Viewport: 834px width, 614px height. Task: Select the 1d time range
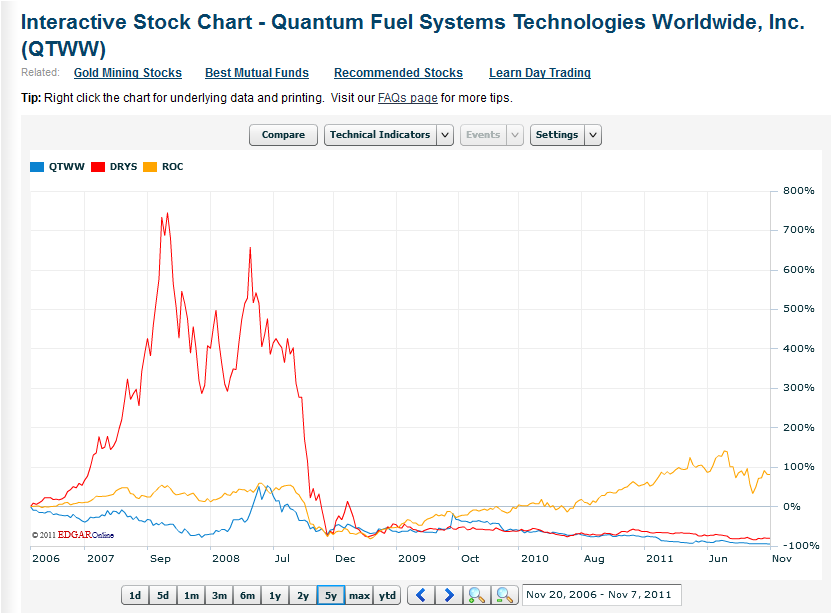coord(135,595)
